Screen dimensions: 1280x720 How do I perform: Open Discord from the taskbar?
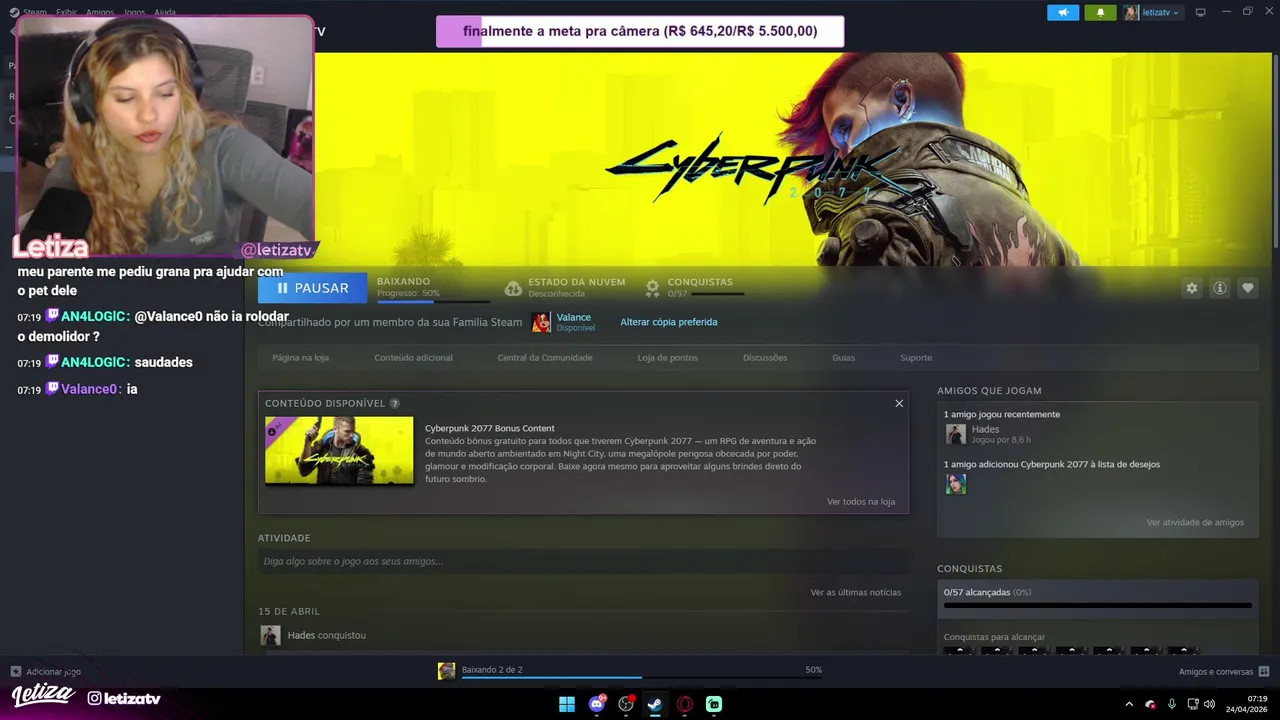click(x=597, y=704)
